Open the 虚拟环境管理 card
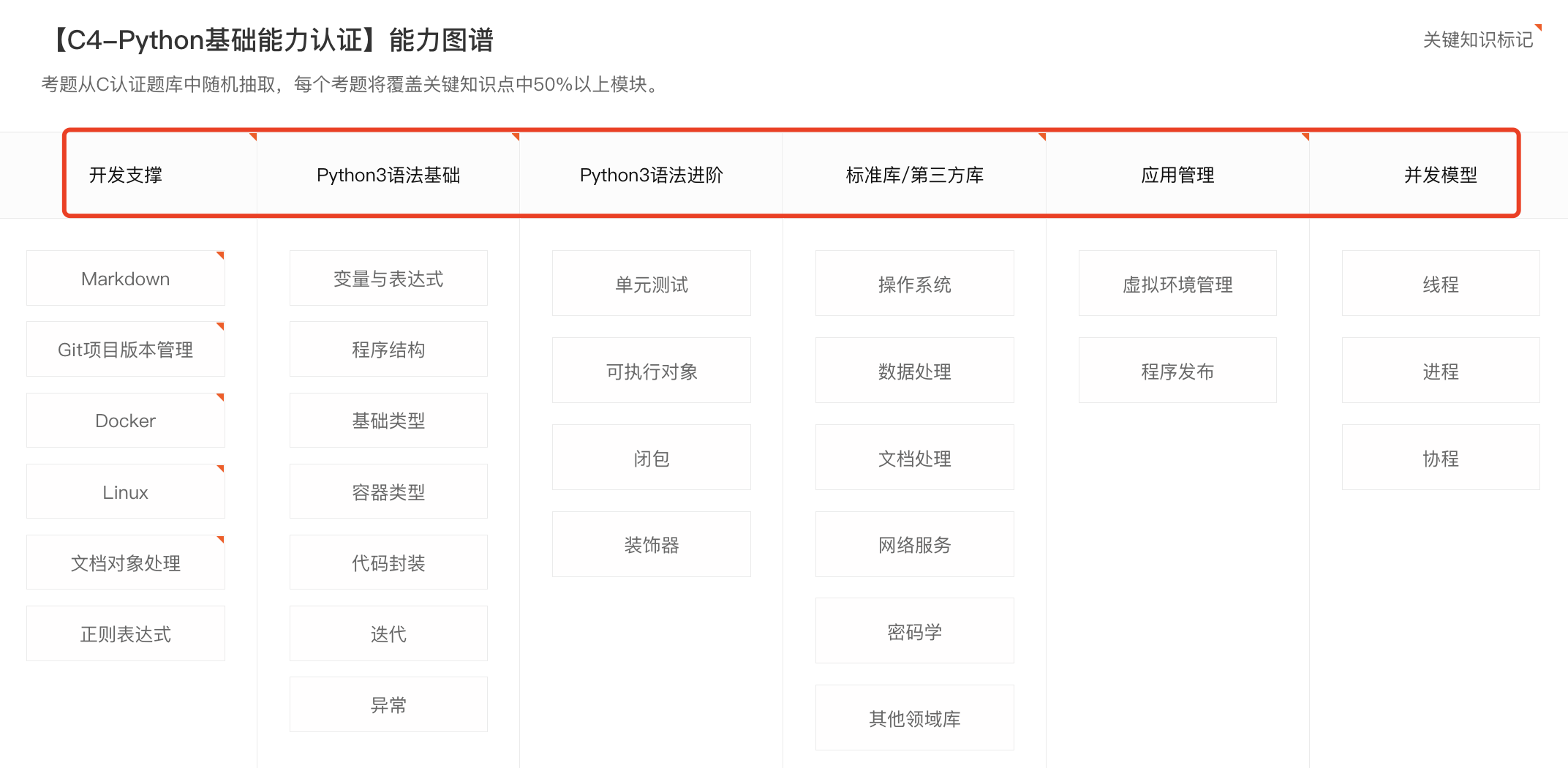1568x768 pixels. pyautogui.click(x=1178, y=283)
